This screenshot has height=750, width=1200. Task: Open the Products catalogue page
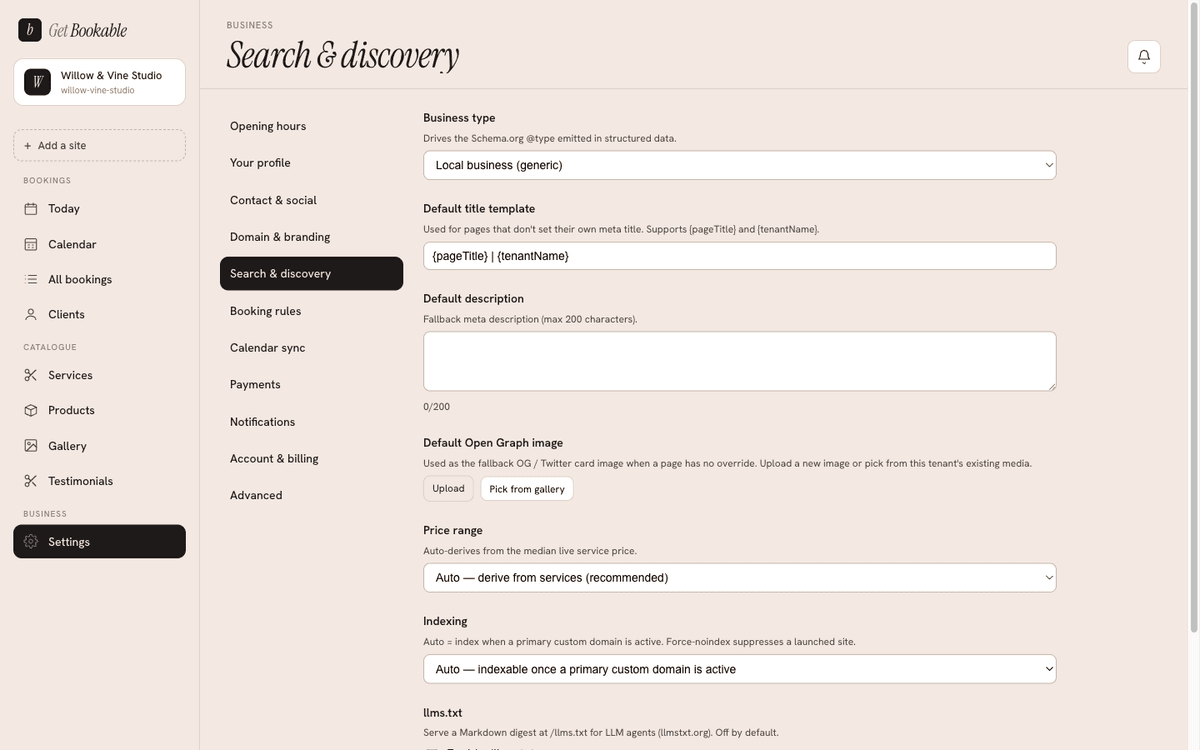pyautogui.click(x=99, y=410)
